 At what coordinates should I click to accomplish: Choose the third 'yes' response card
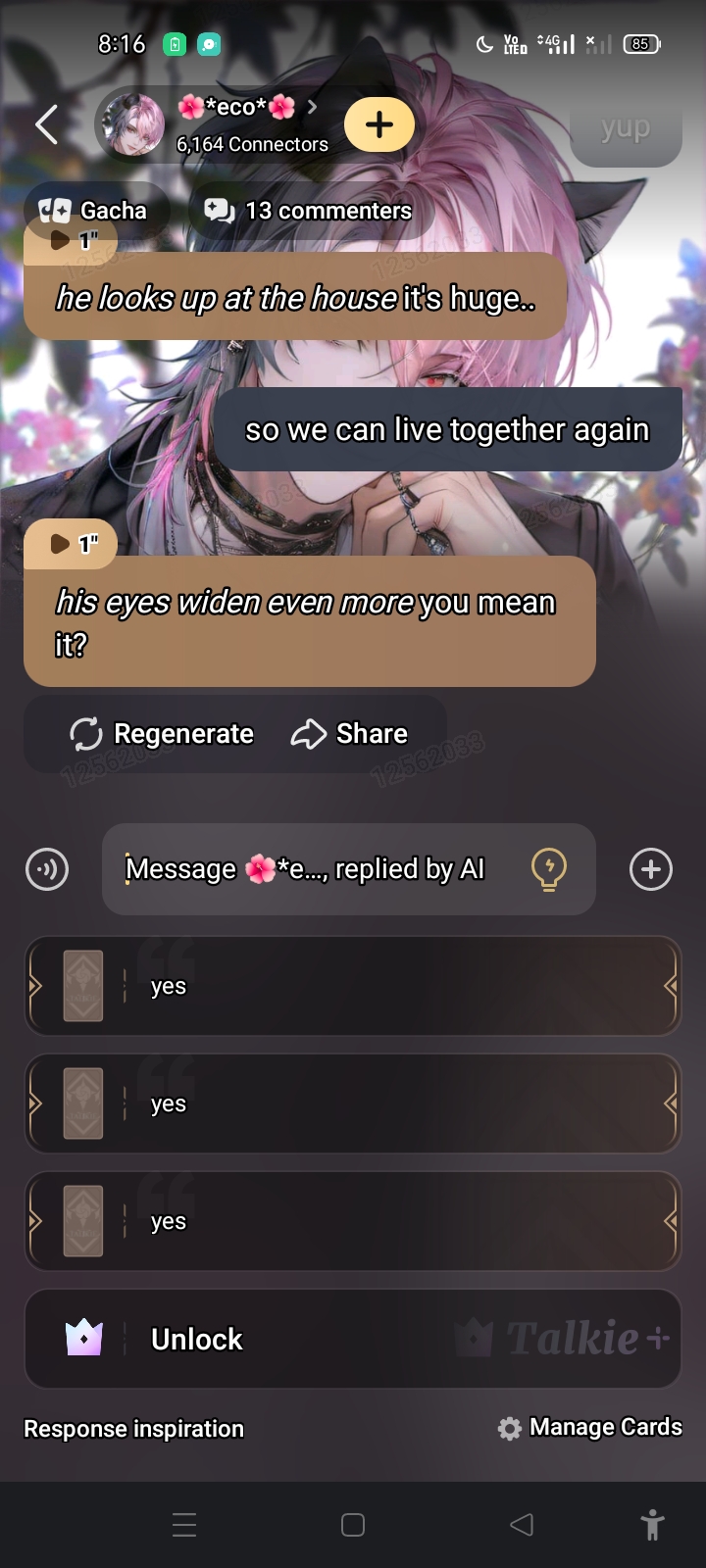(353, 1221)
